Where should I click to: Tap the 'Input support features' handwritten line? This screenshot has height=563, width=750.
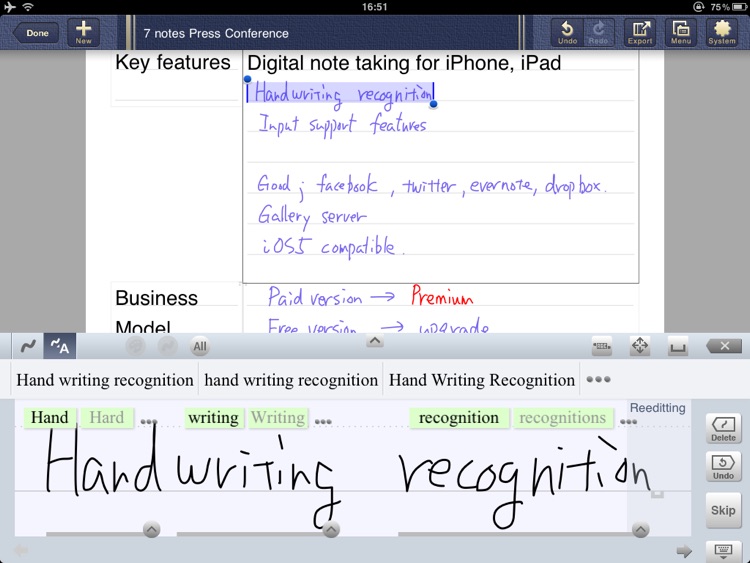[x=342, y=125]
